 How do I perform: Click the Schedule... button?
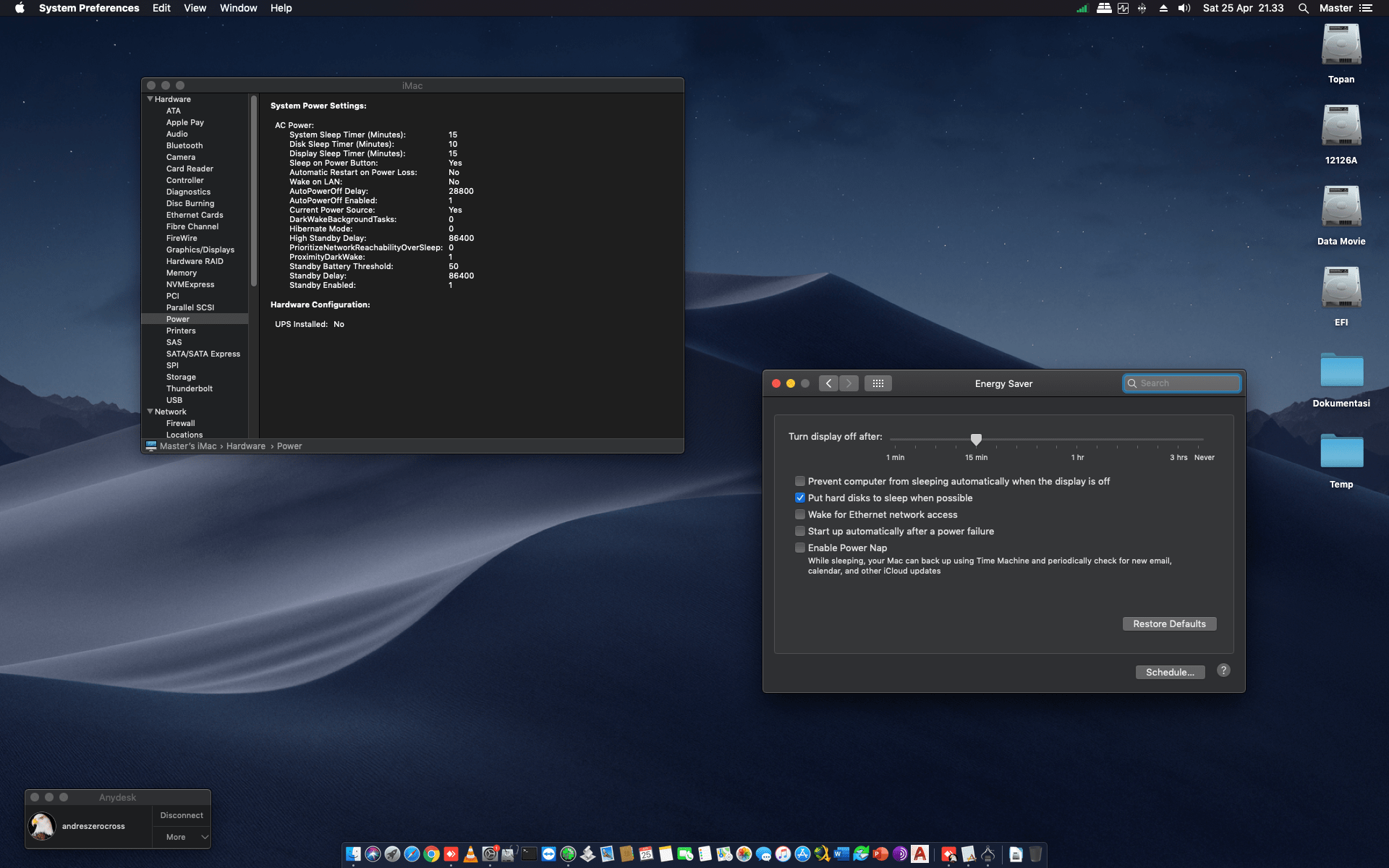[x=1170, y=672]
